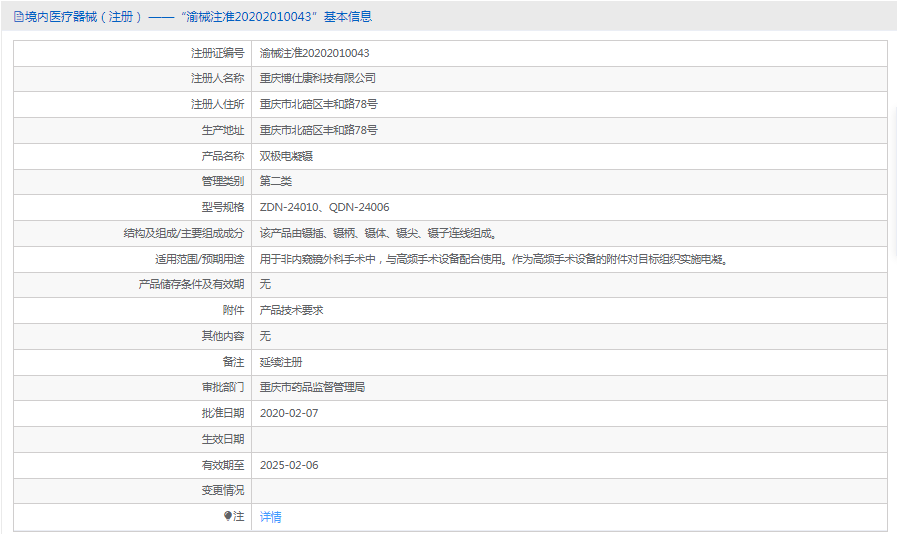
Task: Click registrant address 重庆市北碚区丰和路78号 in 注册人住所 row
Action: coord(319,104)
